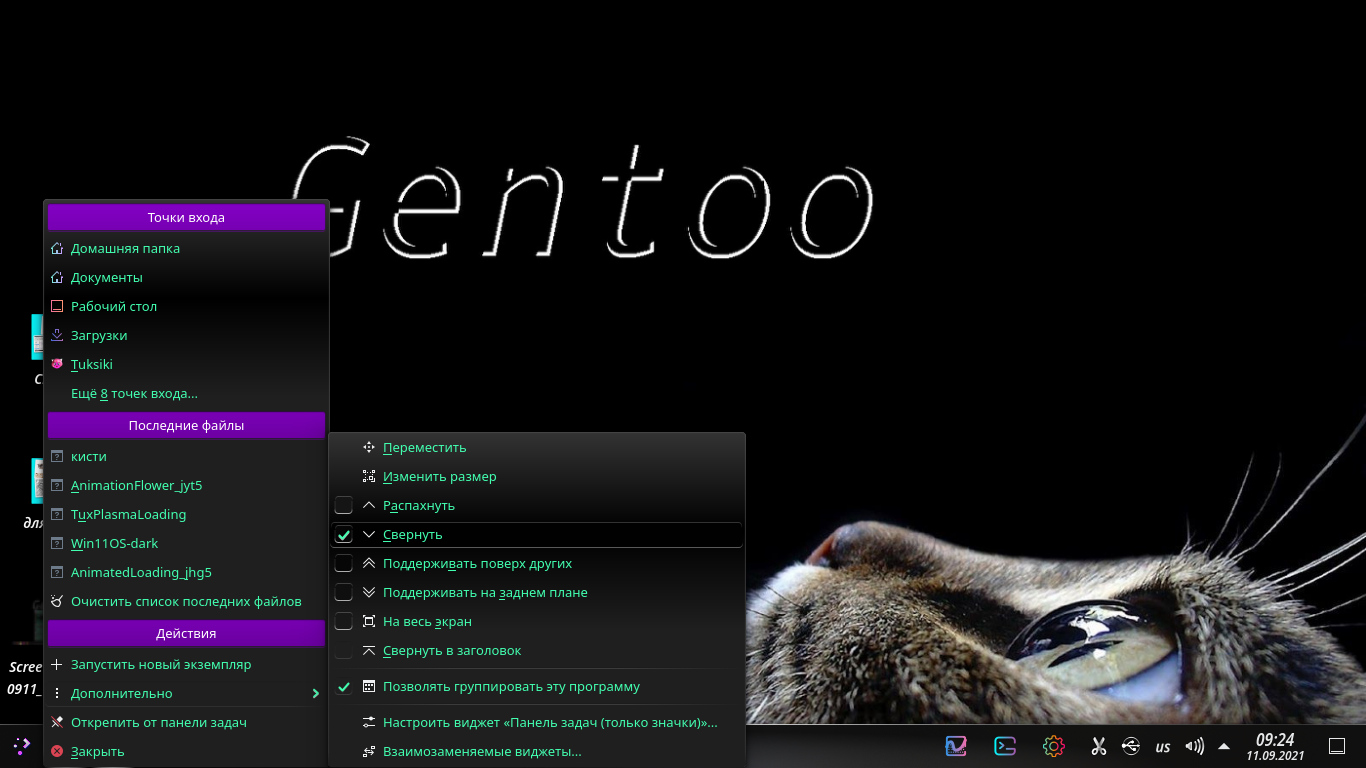Choose Переместить in the submenu
Viewport: 1366px width, 768px height.
click(x=537, y=447)
